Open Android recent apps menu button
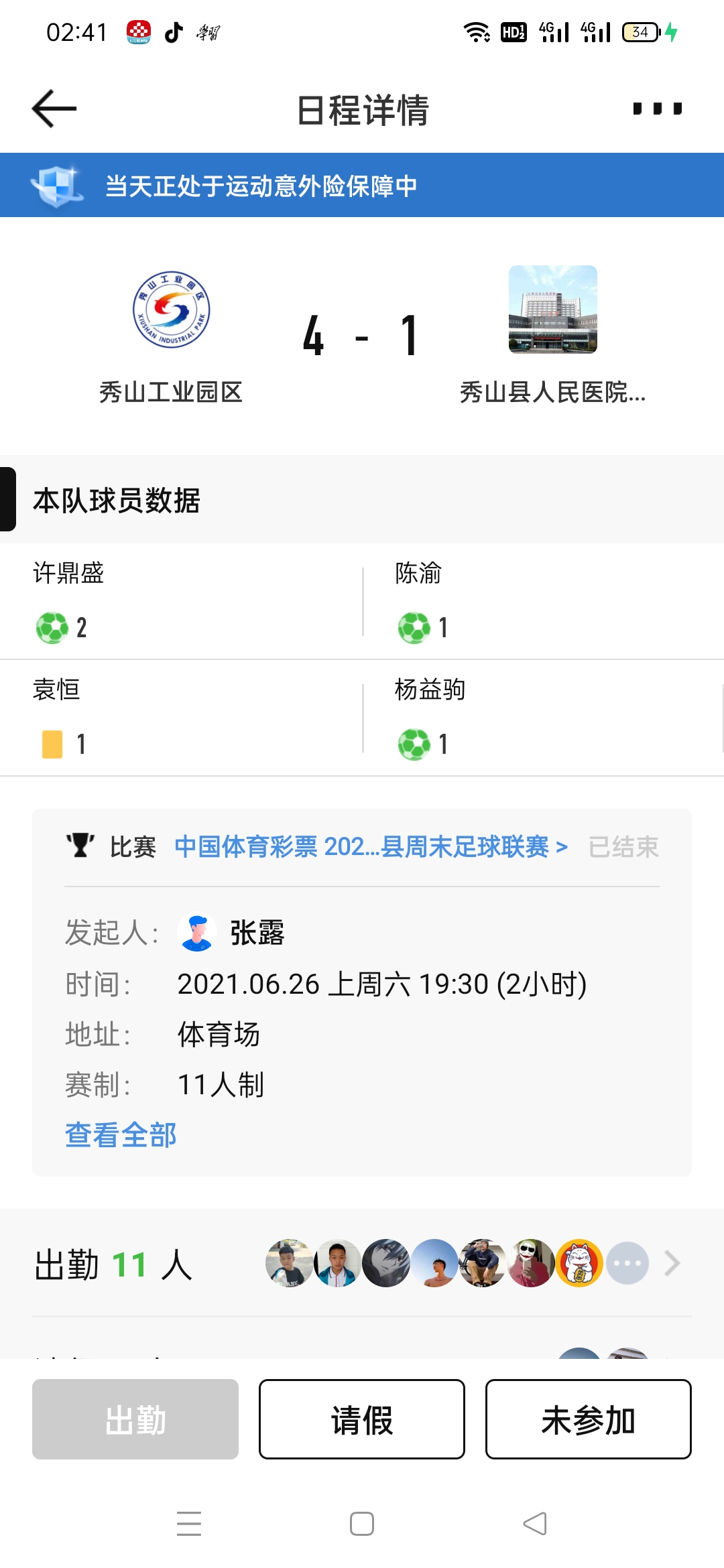Image resolution: width=724 pixels, height=1568 pixels. point(189,1524)
